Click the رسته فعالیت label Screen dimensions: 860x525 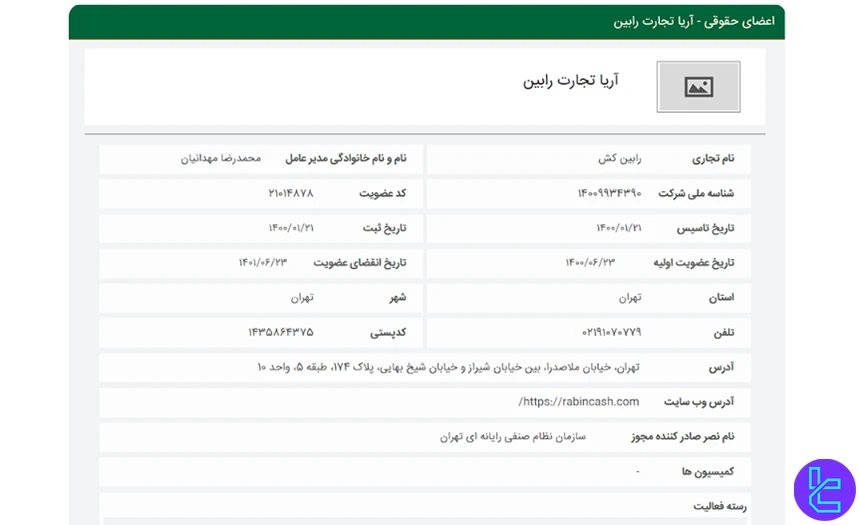(720, 506)
